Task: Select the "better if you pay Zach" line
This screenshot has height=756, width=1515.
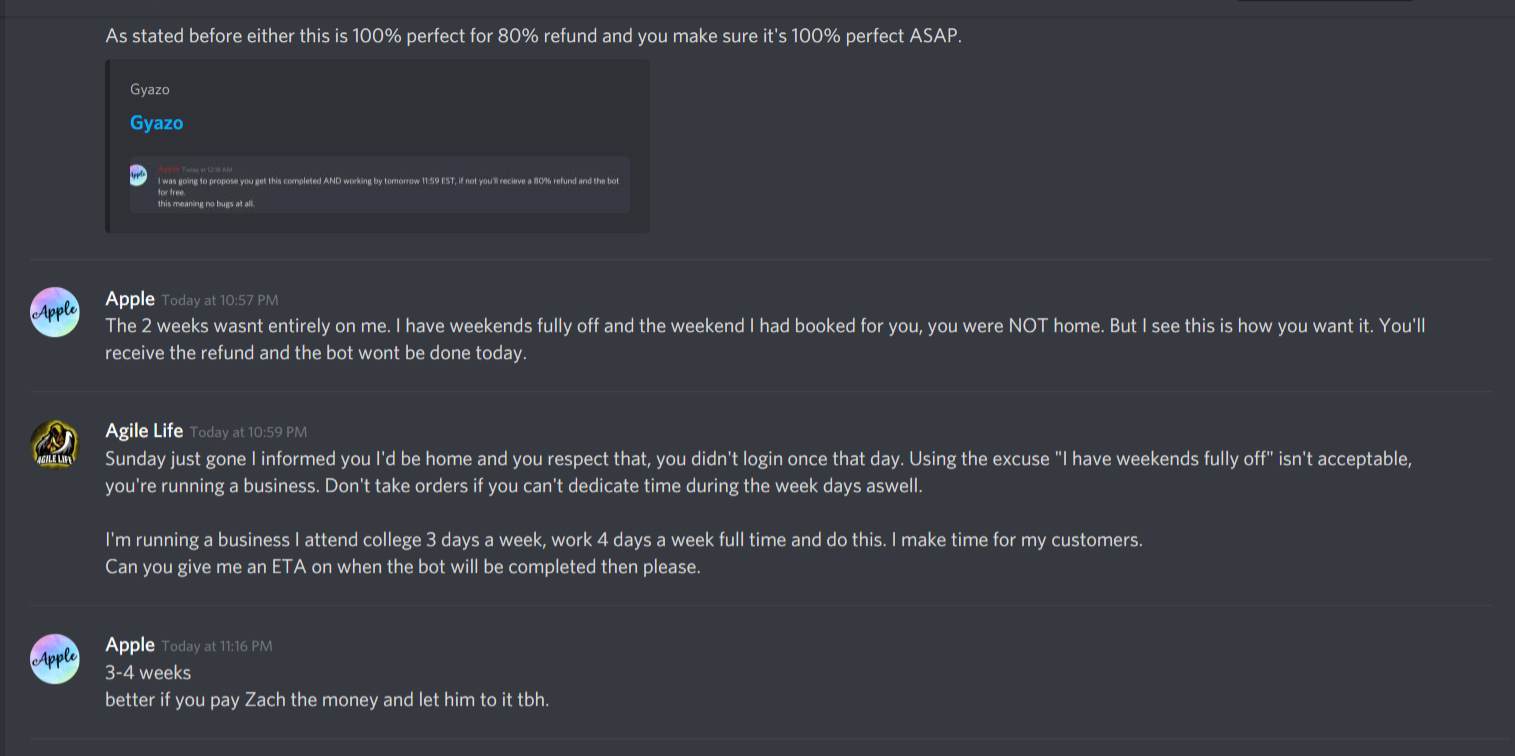Action: pos(327,699)
